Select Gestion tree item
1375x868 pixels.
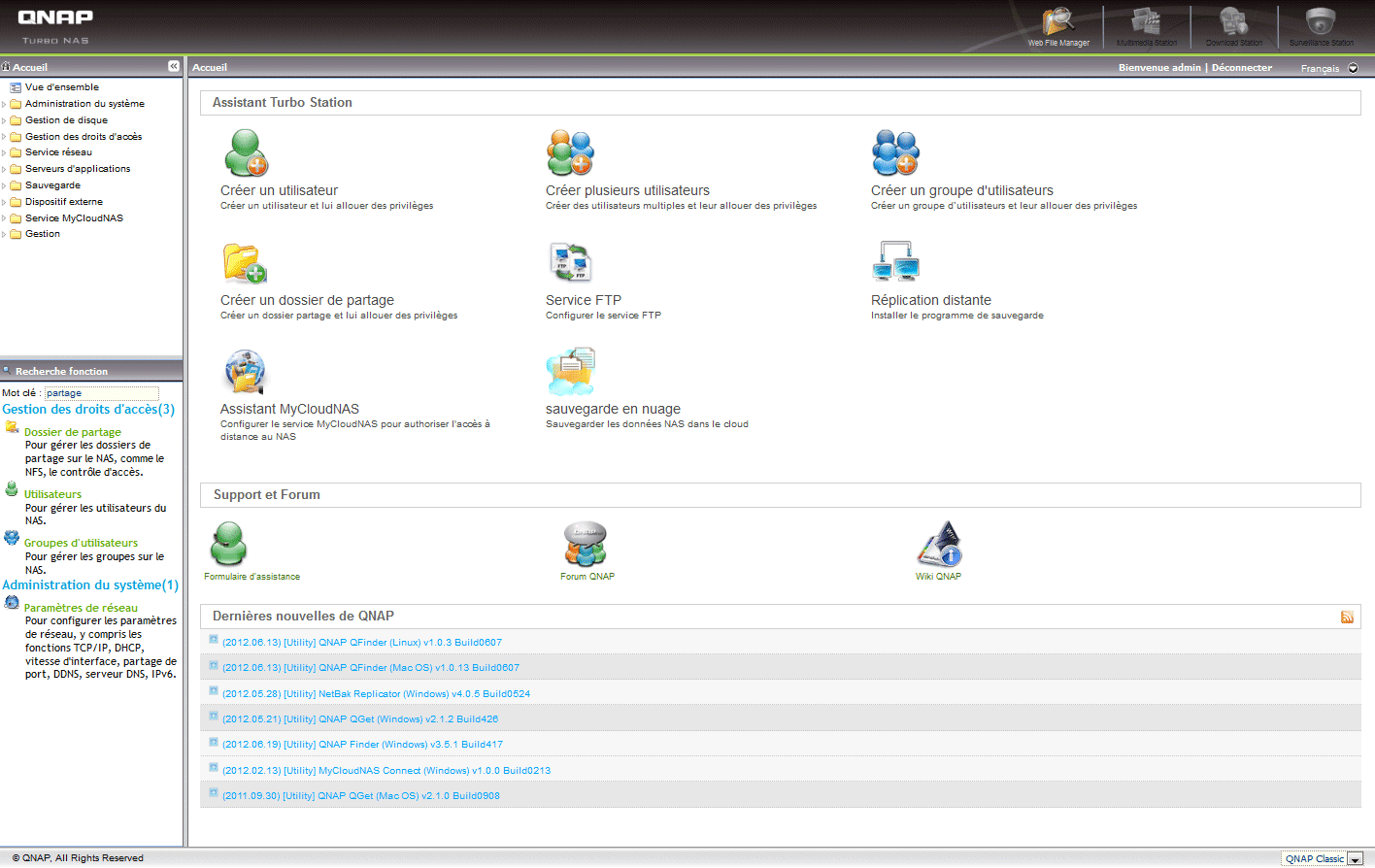coord(43,234)
